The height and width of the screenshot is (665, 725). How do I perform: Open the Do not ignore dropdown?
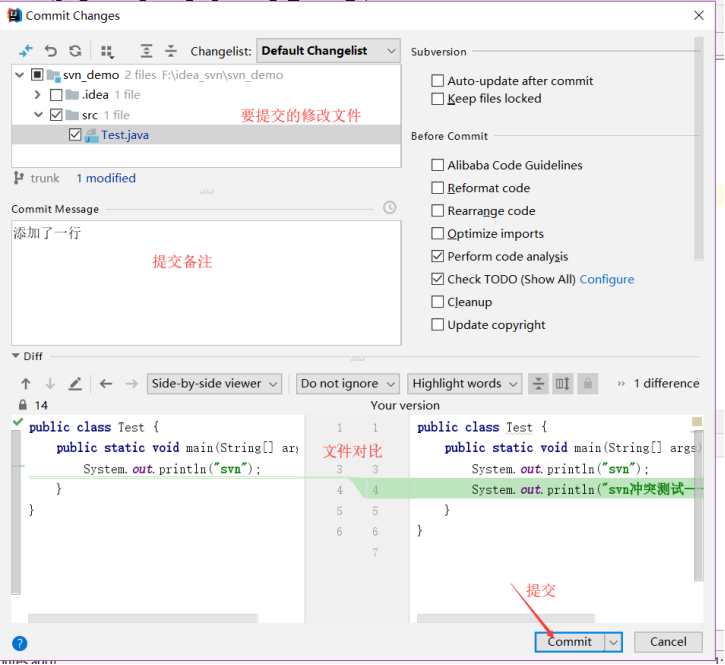pyautogui.click(x=348, y=384)
